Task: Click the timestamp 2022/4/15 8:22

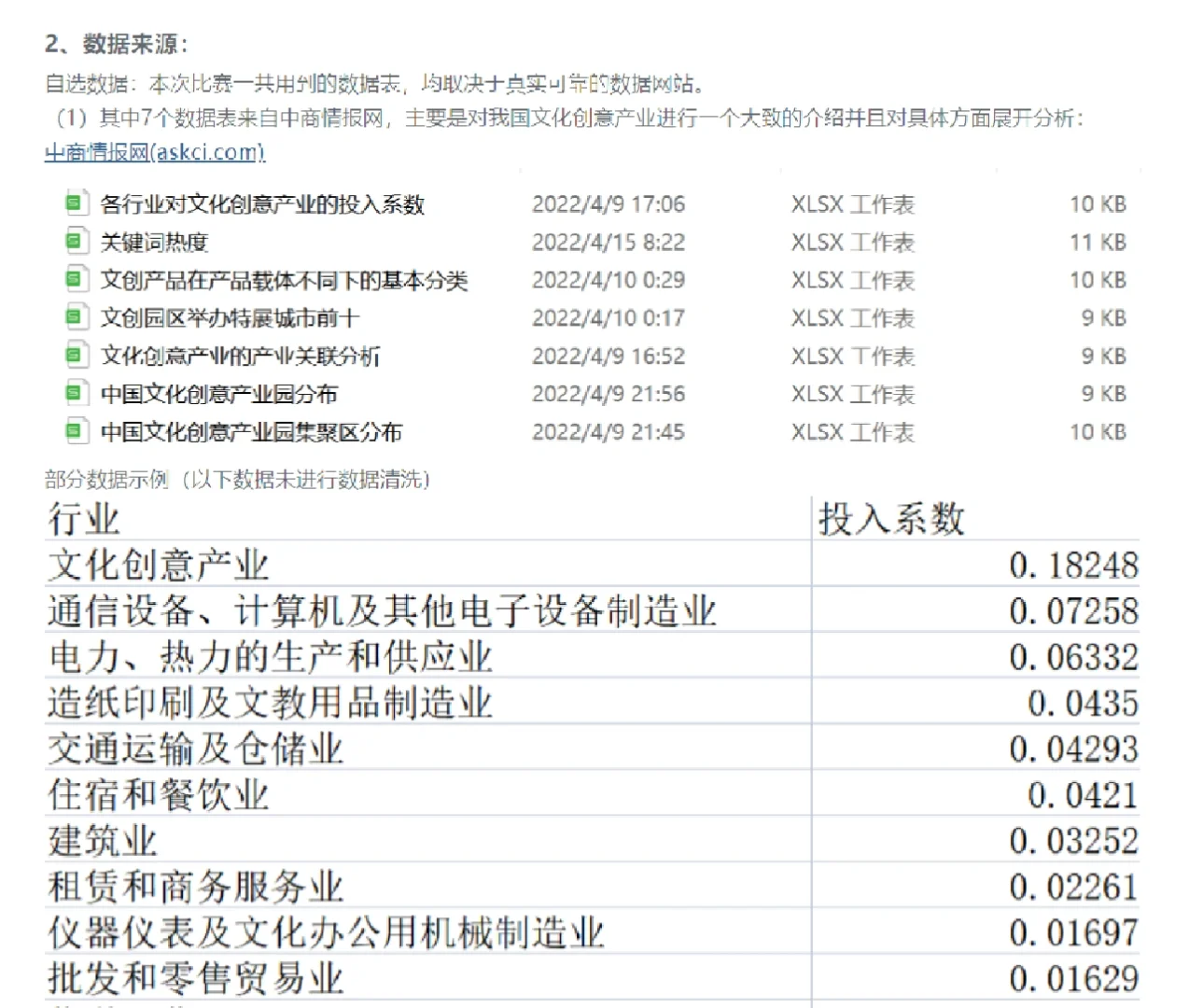Action: point(608,241)
